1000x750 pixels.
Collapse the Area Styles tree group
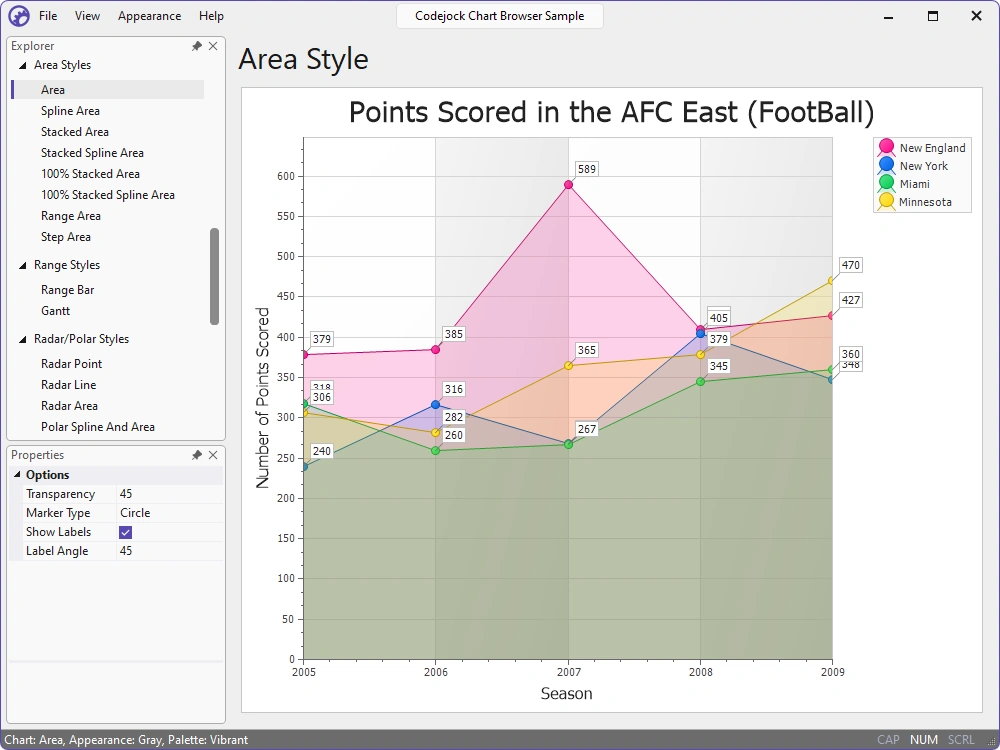point(22,65)
